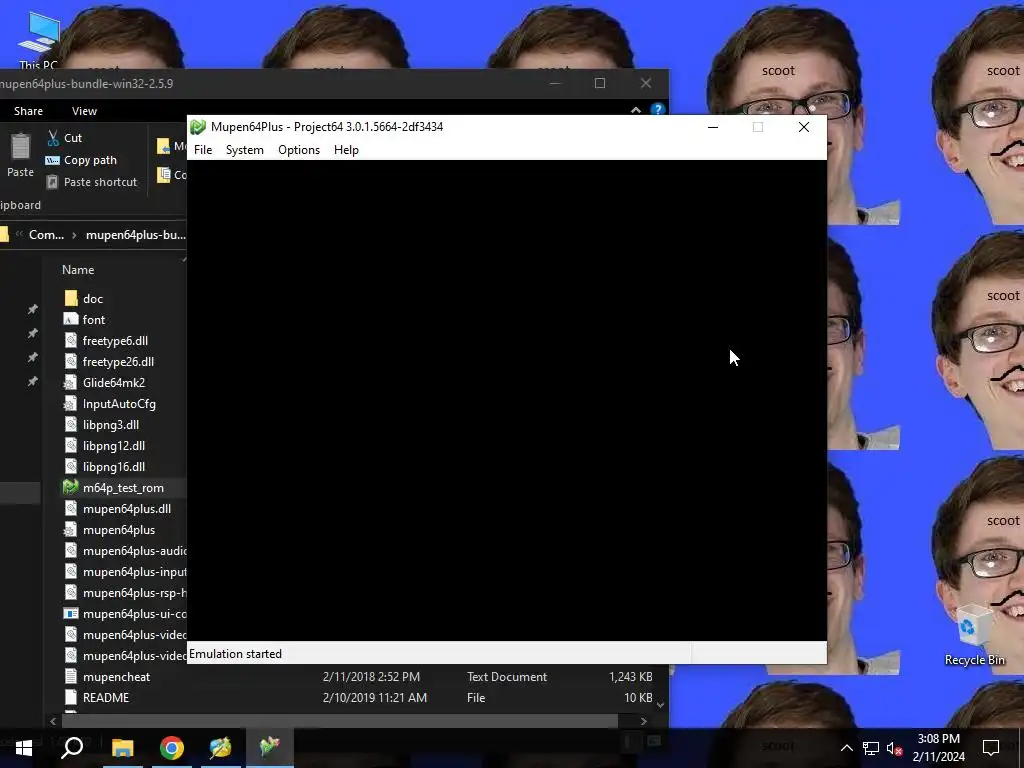Click the Project64 taskbar icon

270,748
